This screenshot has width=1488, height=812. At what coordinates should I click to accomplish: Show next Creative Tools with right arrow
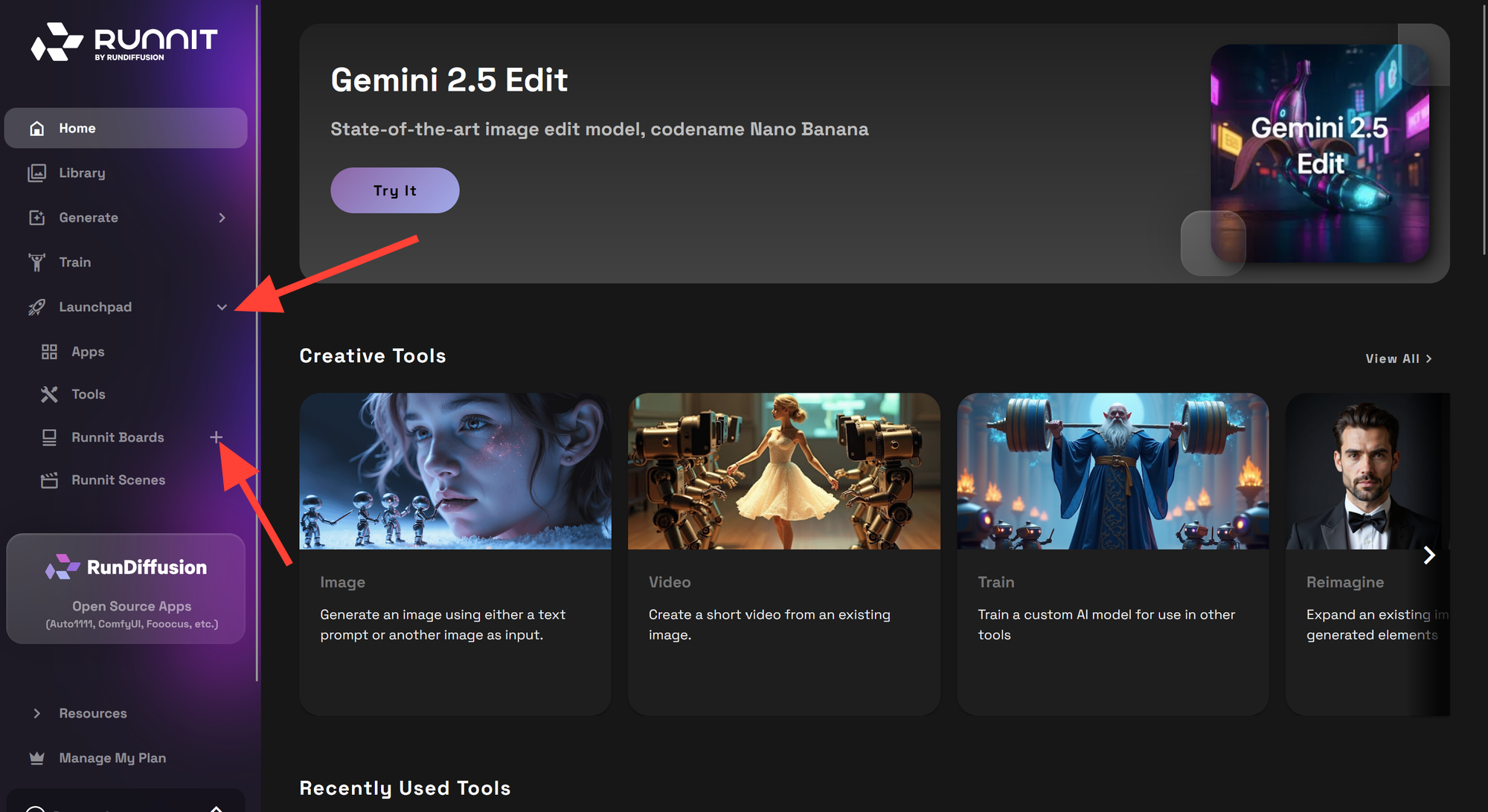pos(1429,555)
